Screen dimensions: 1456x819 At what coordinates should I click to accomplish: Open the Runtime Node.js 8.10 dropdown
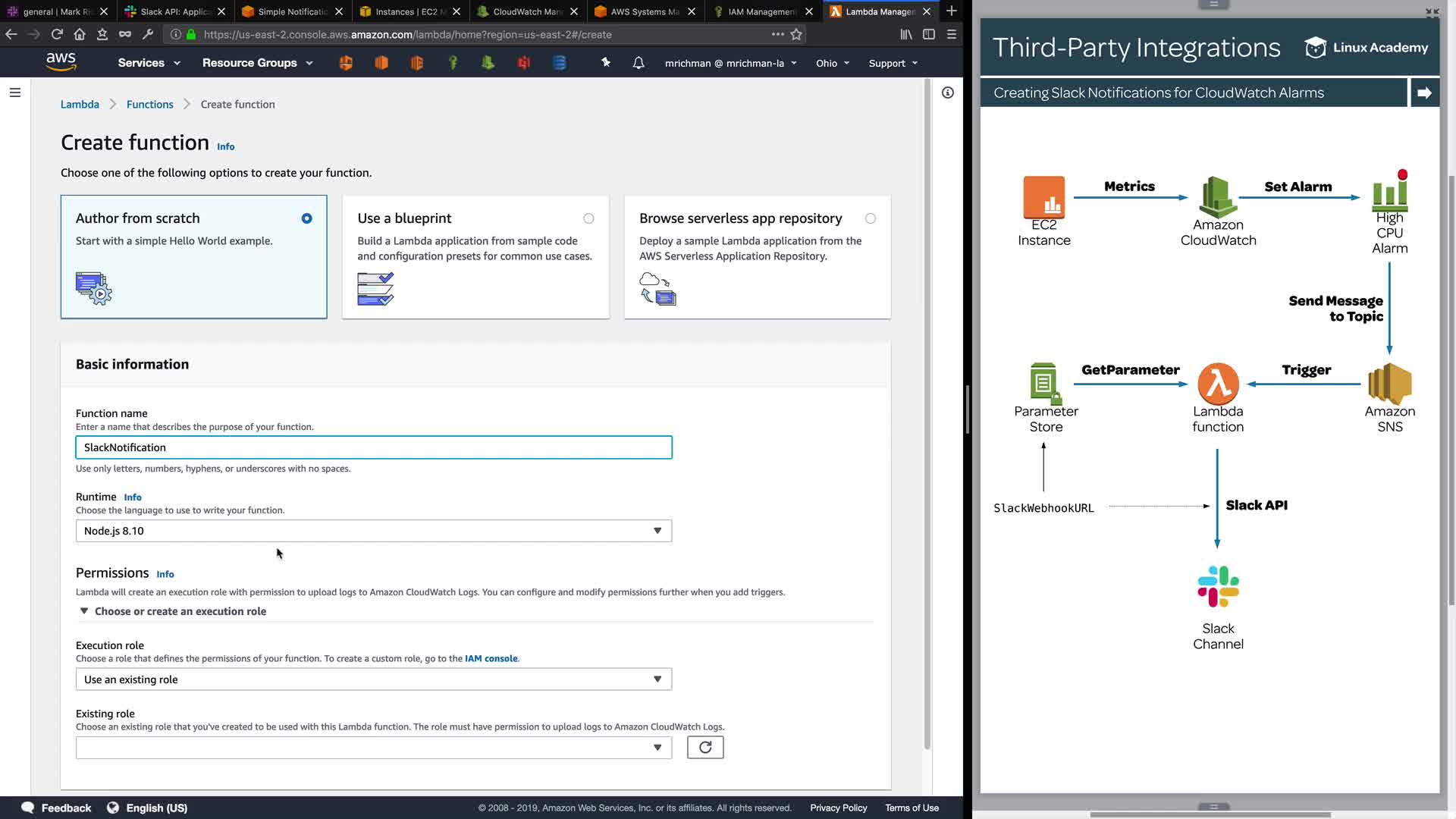(373, 531)
